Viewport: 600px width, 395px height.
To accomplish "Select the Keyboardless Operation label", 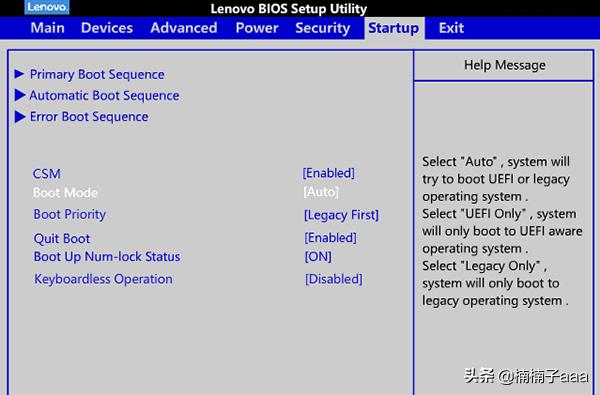I will [x=103, y=279].
